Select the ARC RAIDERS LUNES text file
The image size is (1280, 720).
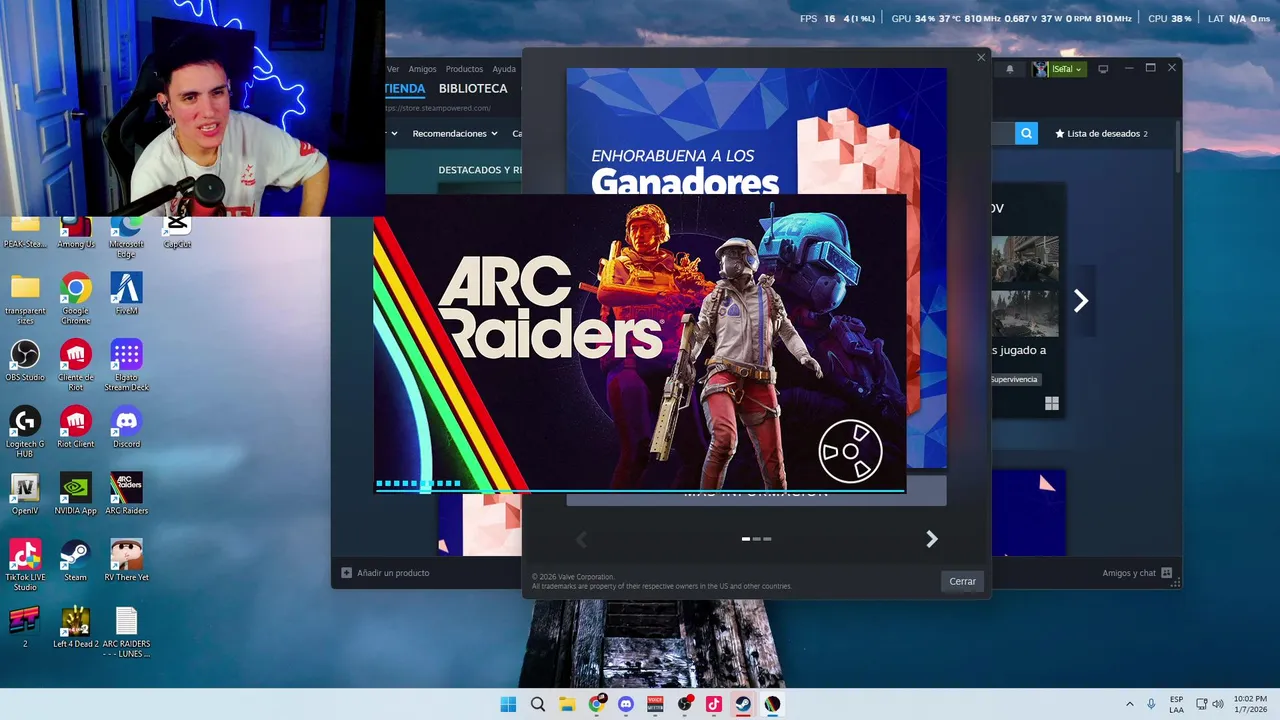coord(126,632)
